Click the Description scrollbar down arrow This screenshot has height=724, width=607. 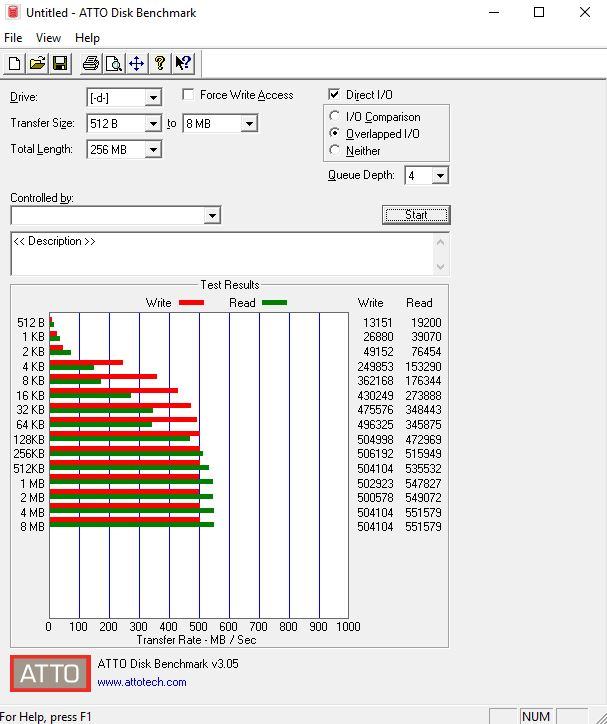click(x=440, y=267)
